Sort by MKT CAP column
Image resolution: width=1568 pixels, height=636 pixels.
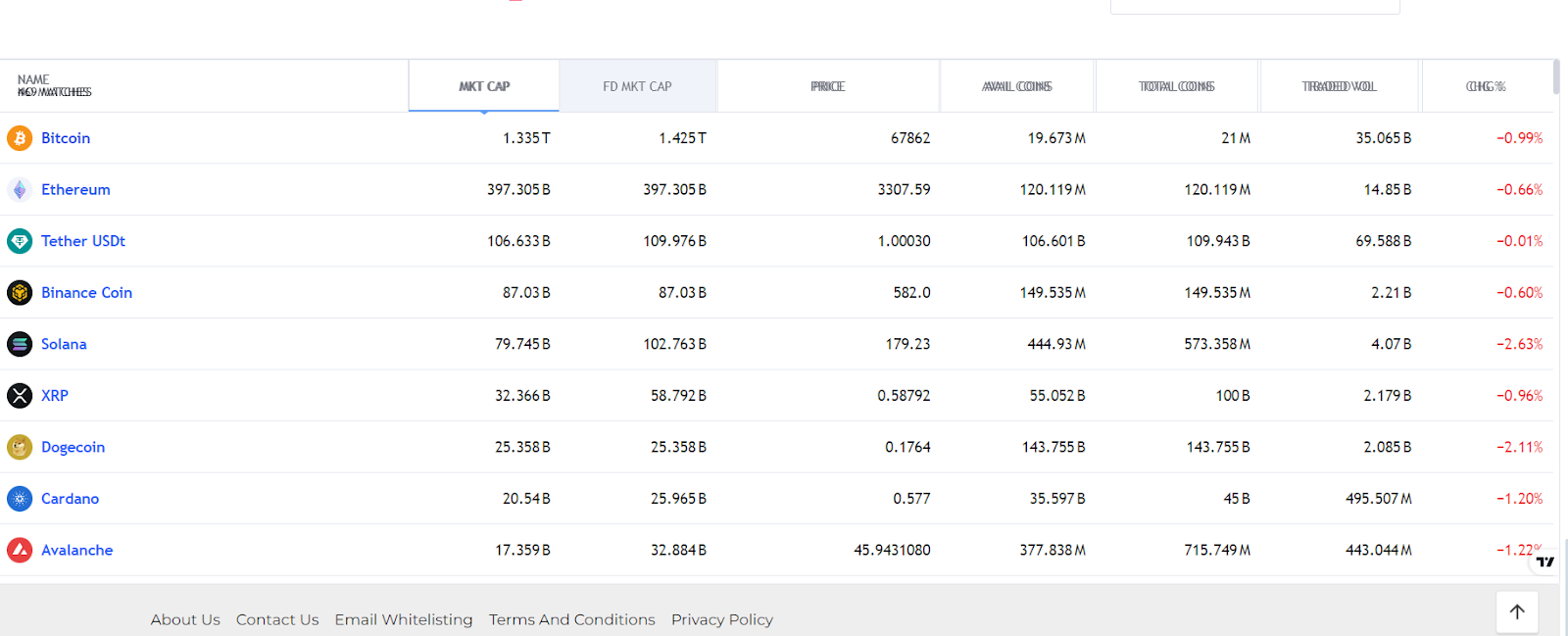[x=484, y=86]
